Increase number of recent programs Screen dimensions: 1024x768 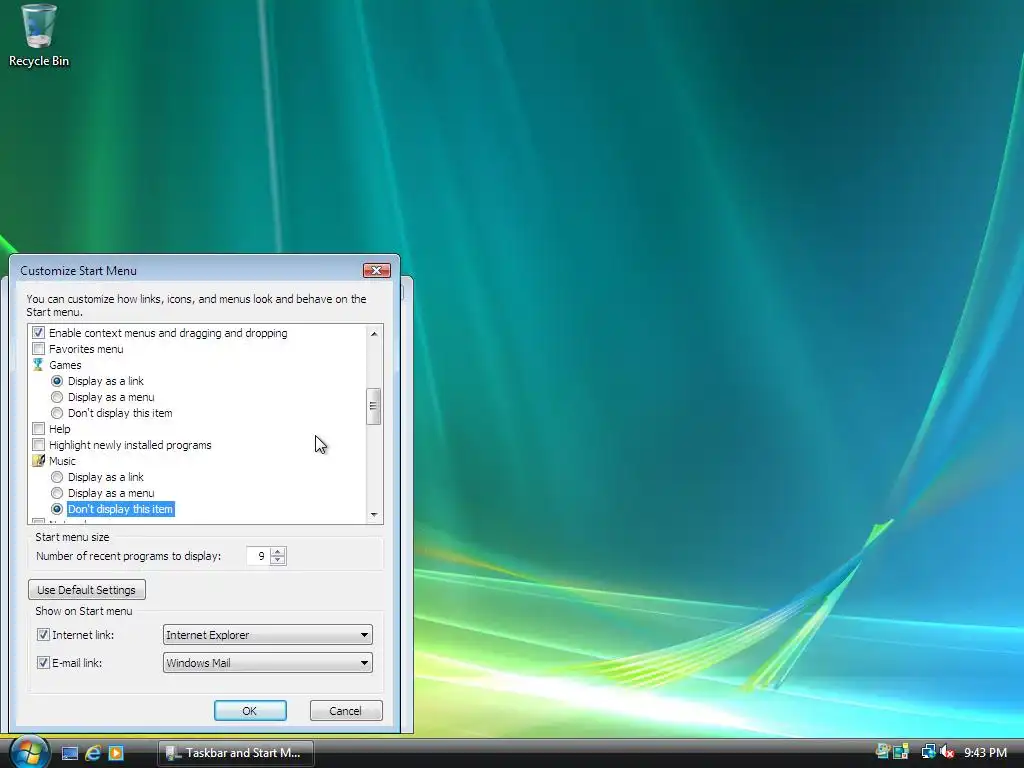point(278,552)
